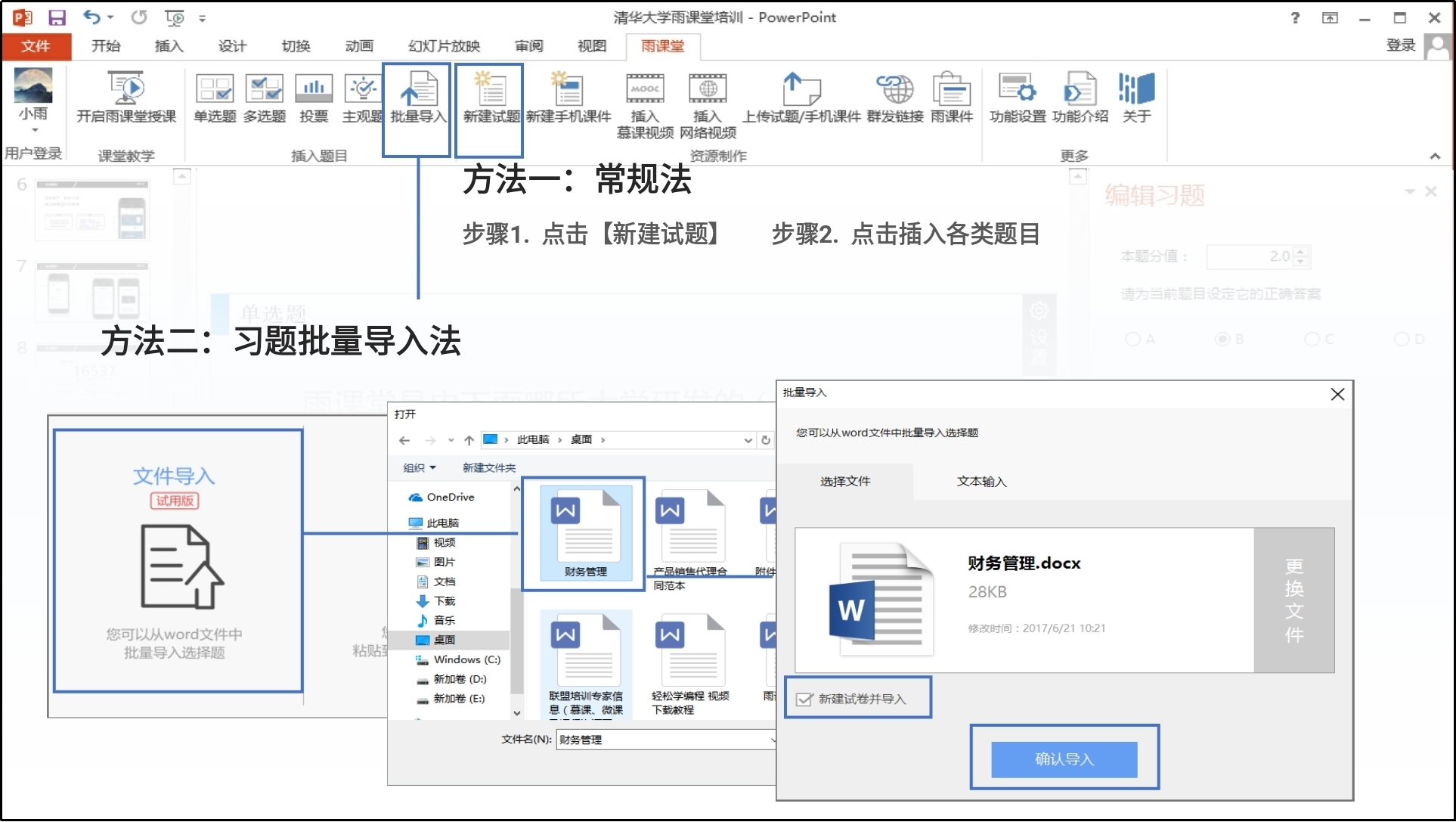
Task: Open Customize Quick Access Toolbar dropdown
Action: [x=202, y=17]
